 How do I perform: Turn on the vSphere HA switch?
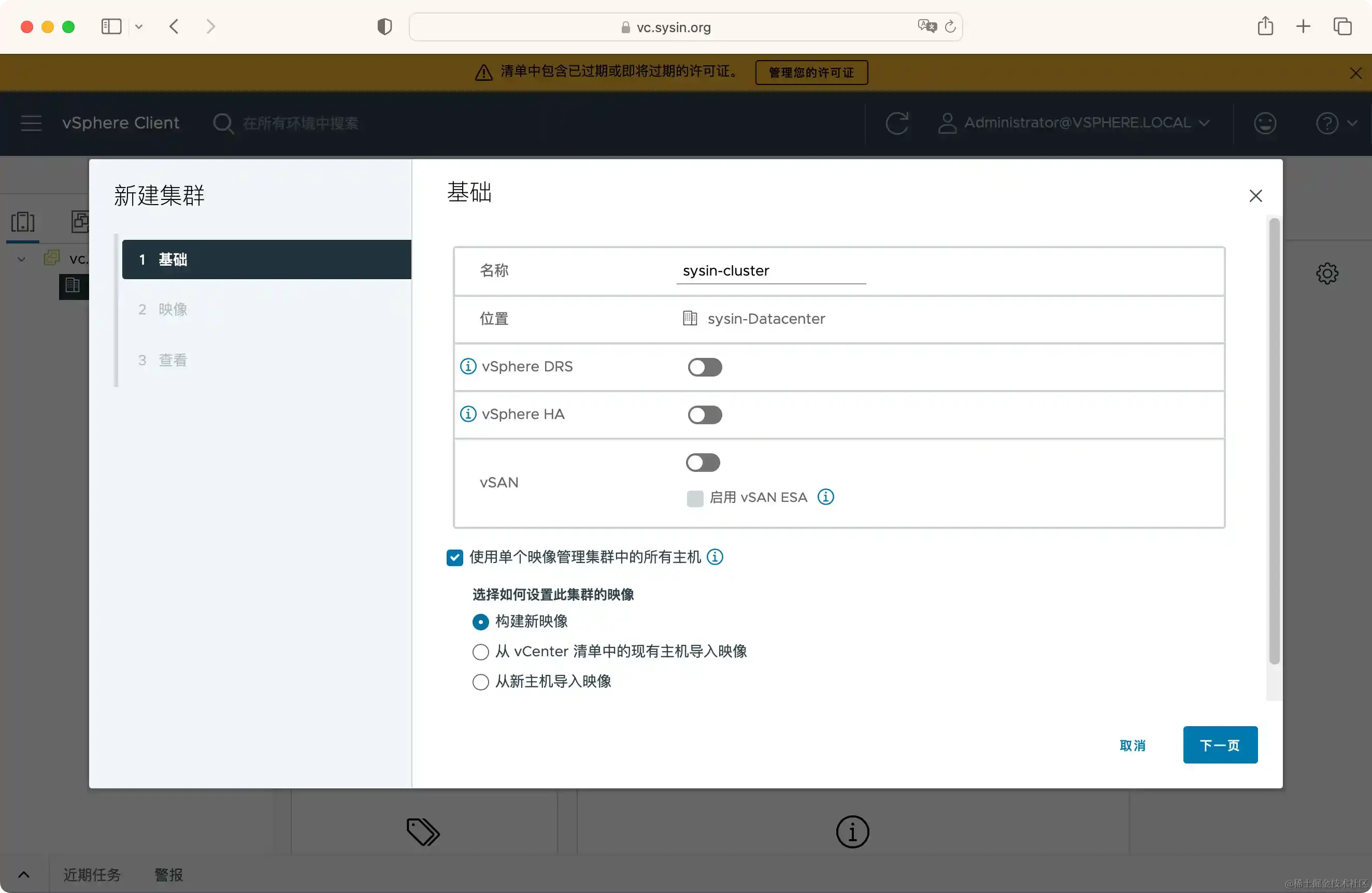coord(705,415)
